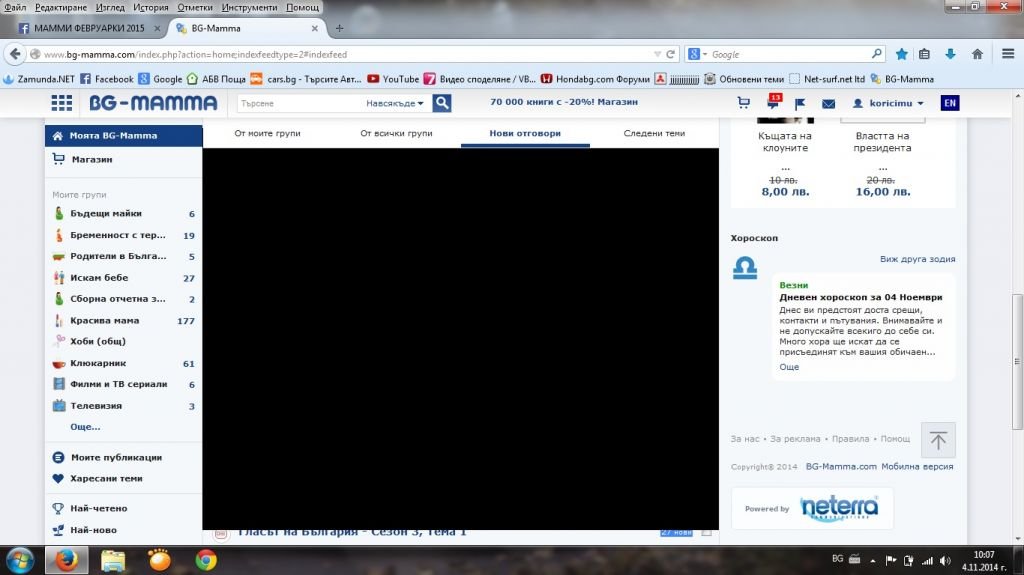Screen dimensions: 1024x575
Task: Click the Везни zodiac sign icon
Action: [745, 268]
